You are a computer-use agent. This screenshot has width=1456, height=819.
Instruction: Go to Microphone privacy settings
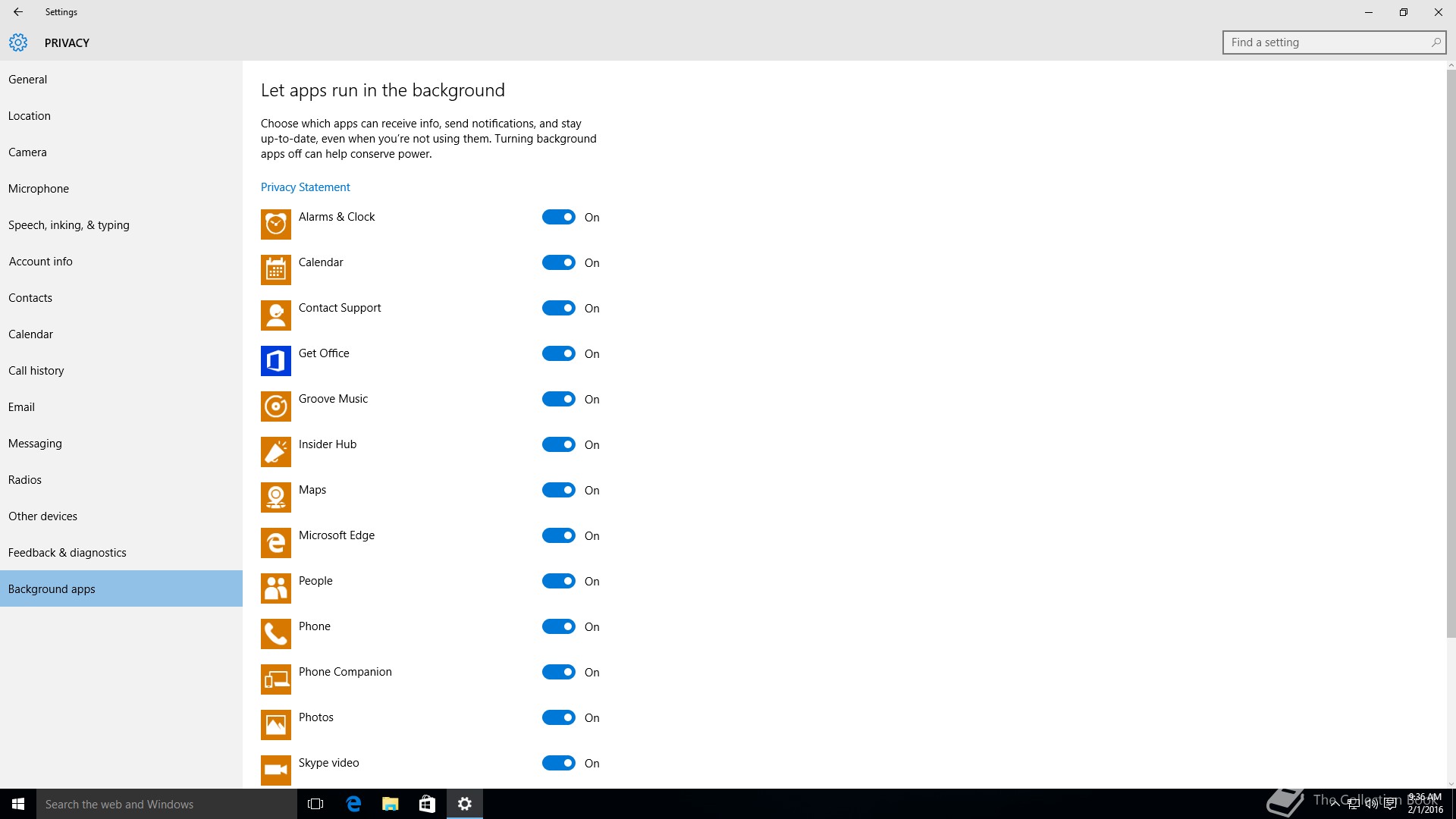coord(39,189)
